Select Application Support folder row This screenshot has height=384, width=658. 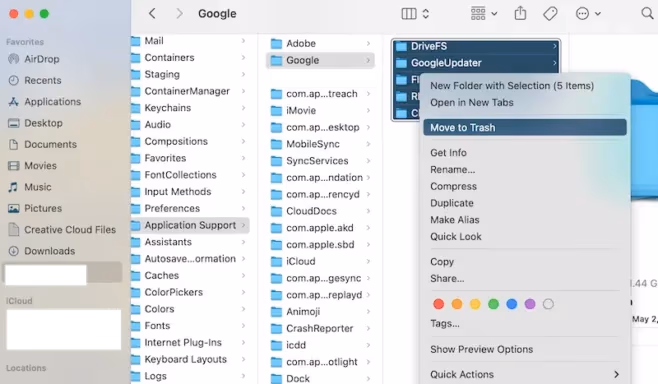point(190,225)
